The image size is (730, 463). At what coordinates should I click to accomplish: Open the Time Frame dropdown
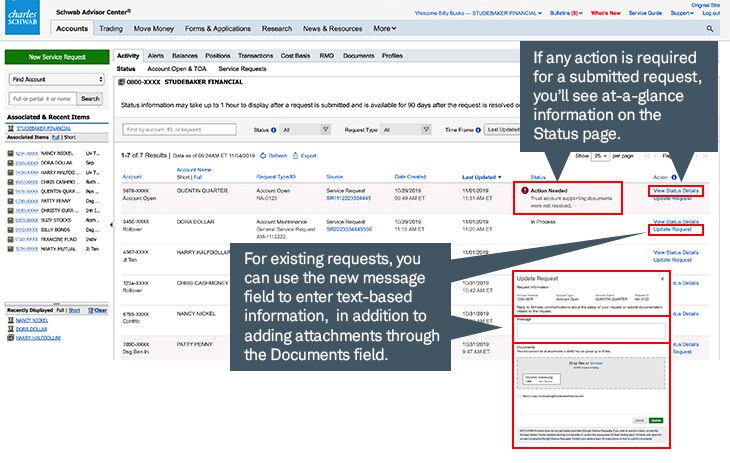pos(502,129)
